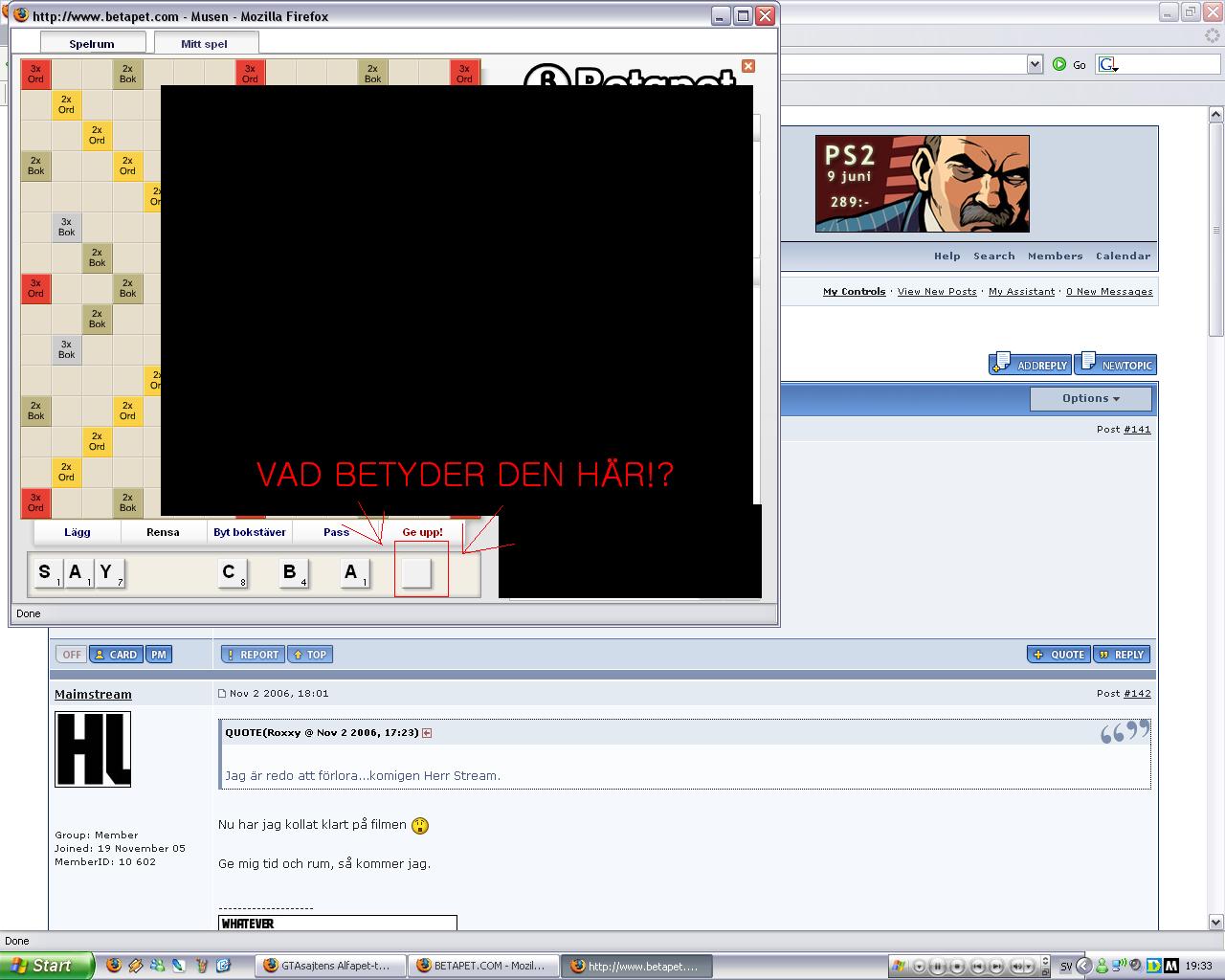Toggle the OFF status button under post
This screenshot has width=1225, height=980.
coord(71,655)
